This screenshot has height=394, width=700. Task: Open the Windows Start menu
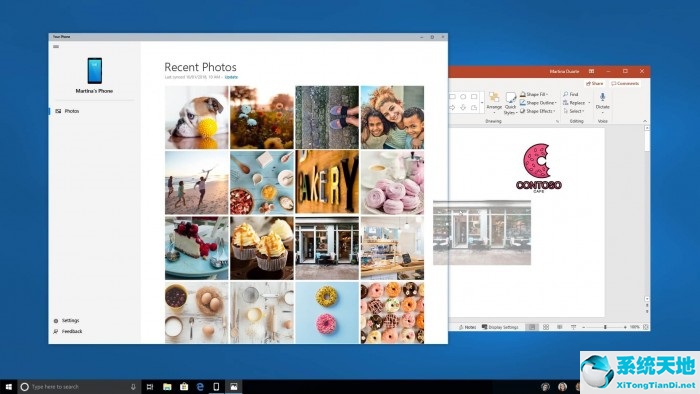click(8, 387)
